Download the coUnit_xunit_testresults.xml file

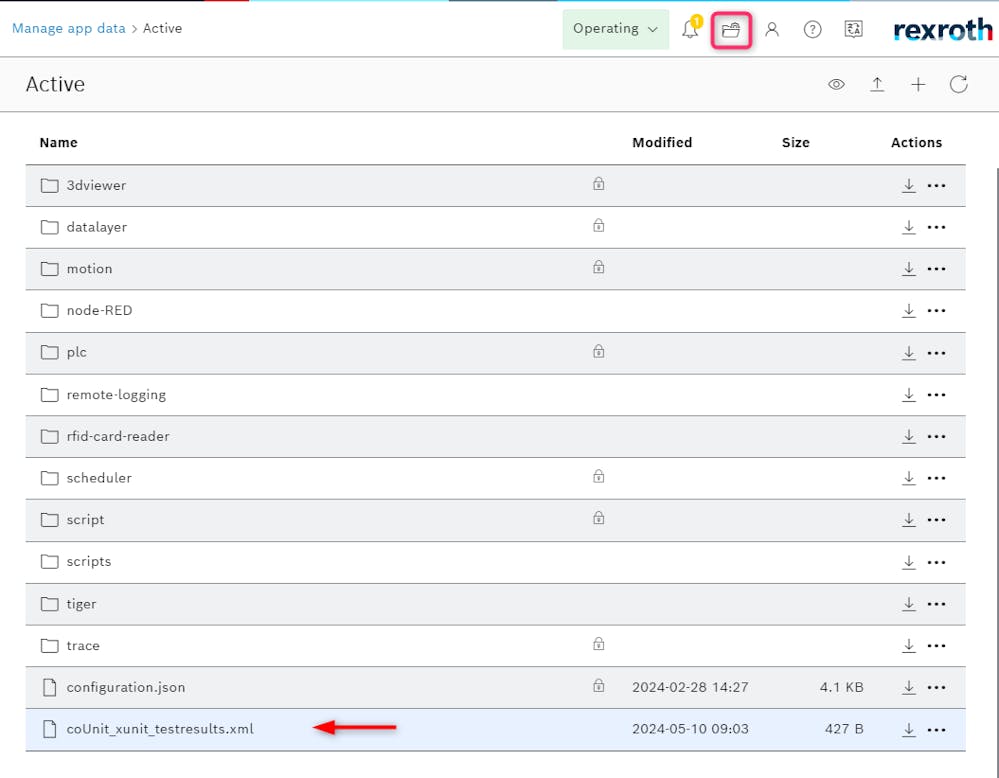click(908, 729)
